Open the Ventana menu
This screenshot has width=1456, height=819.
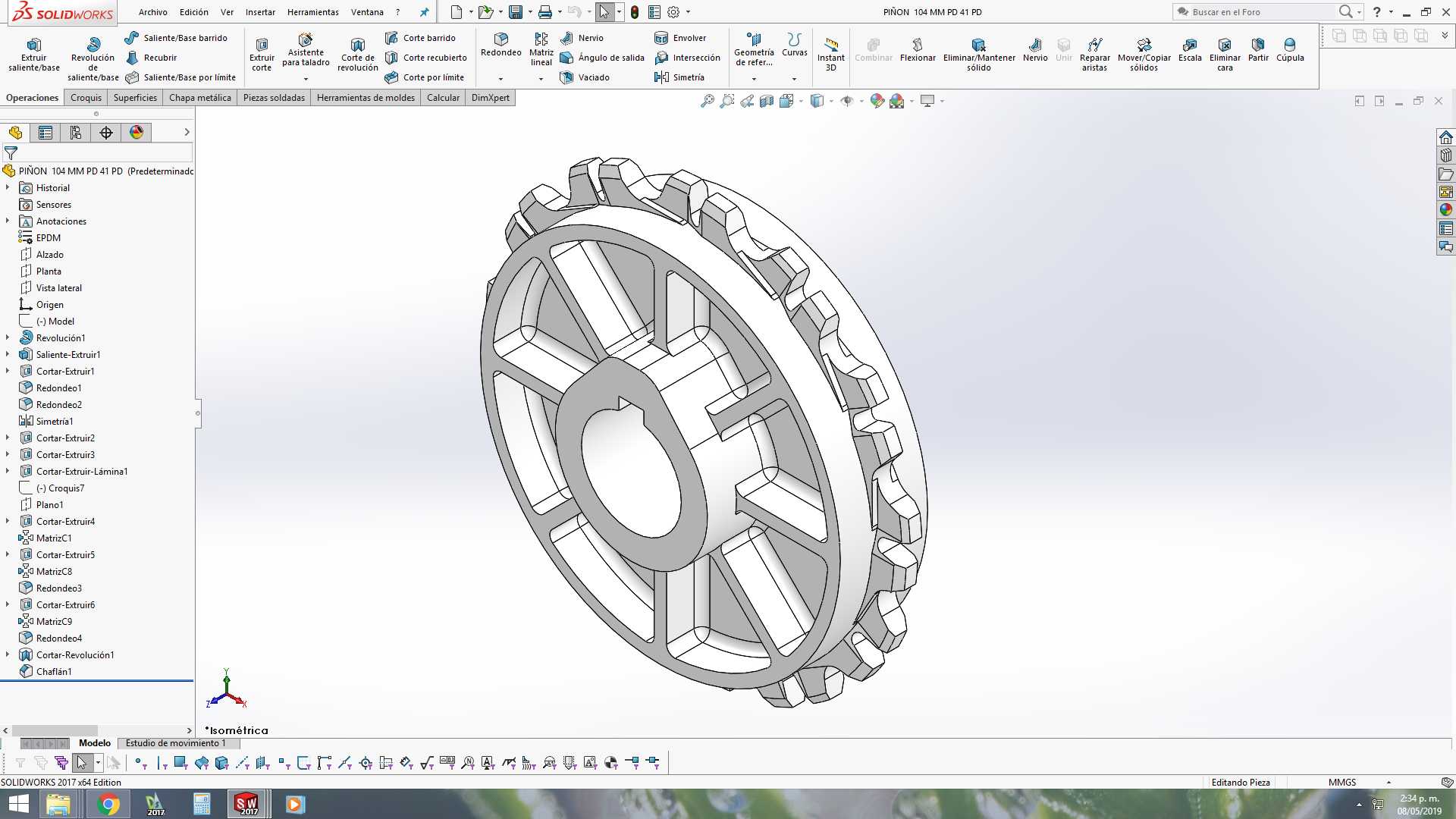[x=367, y=12]
